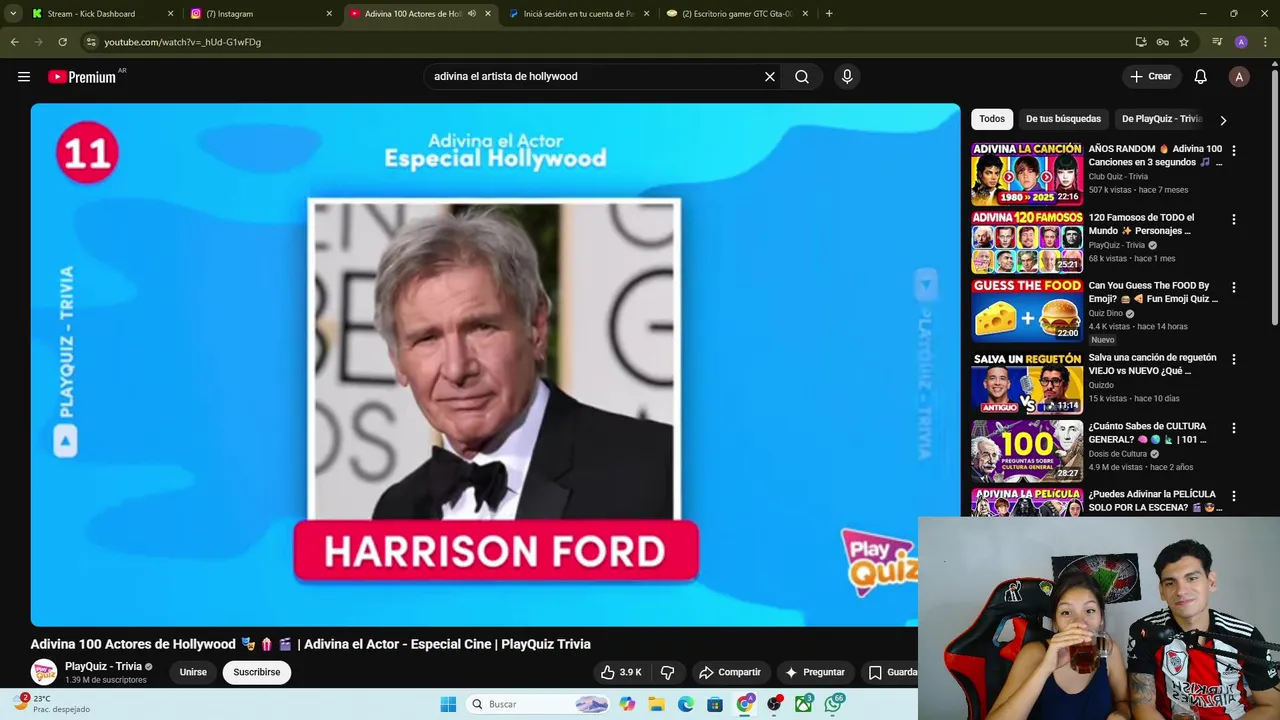Open options for 120 Famosos video
1280x720 pixels.
click(1234, 219)
